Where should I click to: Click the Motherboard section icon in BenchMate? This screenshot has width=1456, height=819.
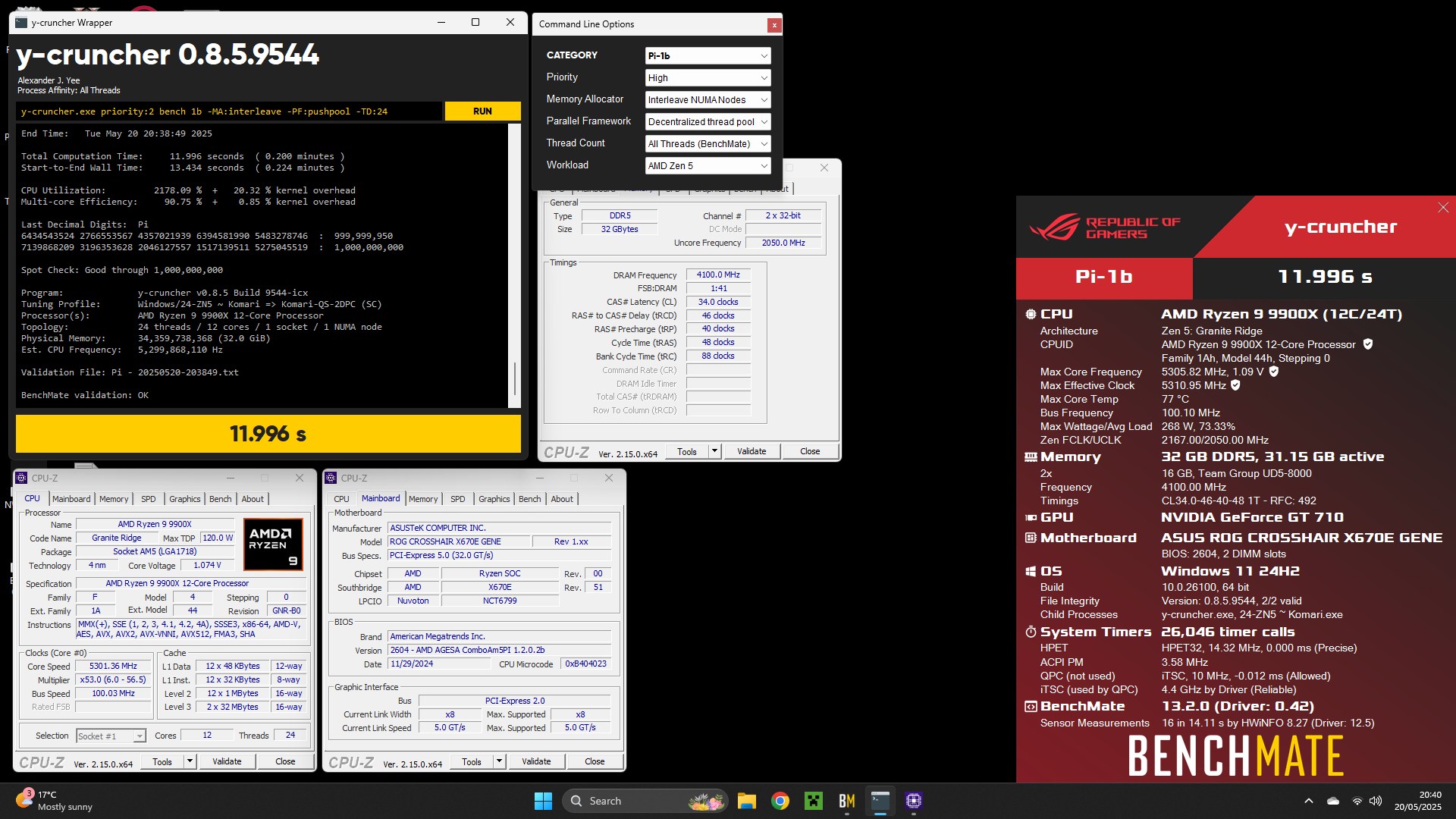1031,538
